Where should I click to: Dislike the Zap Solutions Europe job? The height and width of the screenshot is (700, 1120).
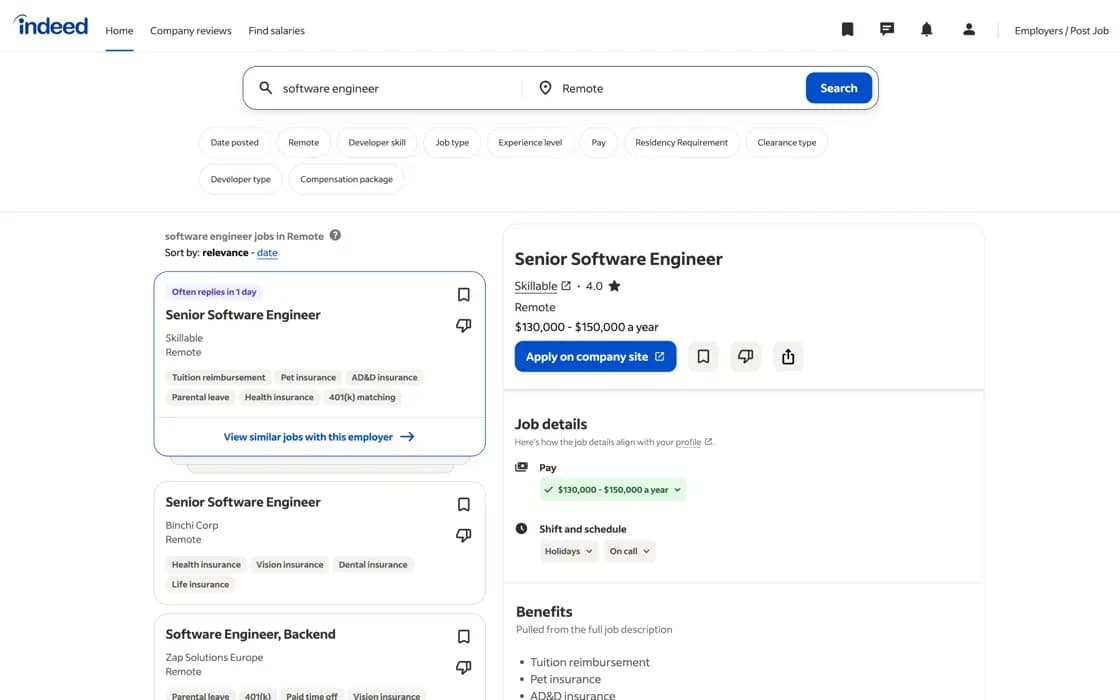click(464, 667)
